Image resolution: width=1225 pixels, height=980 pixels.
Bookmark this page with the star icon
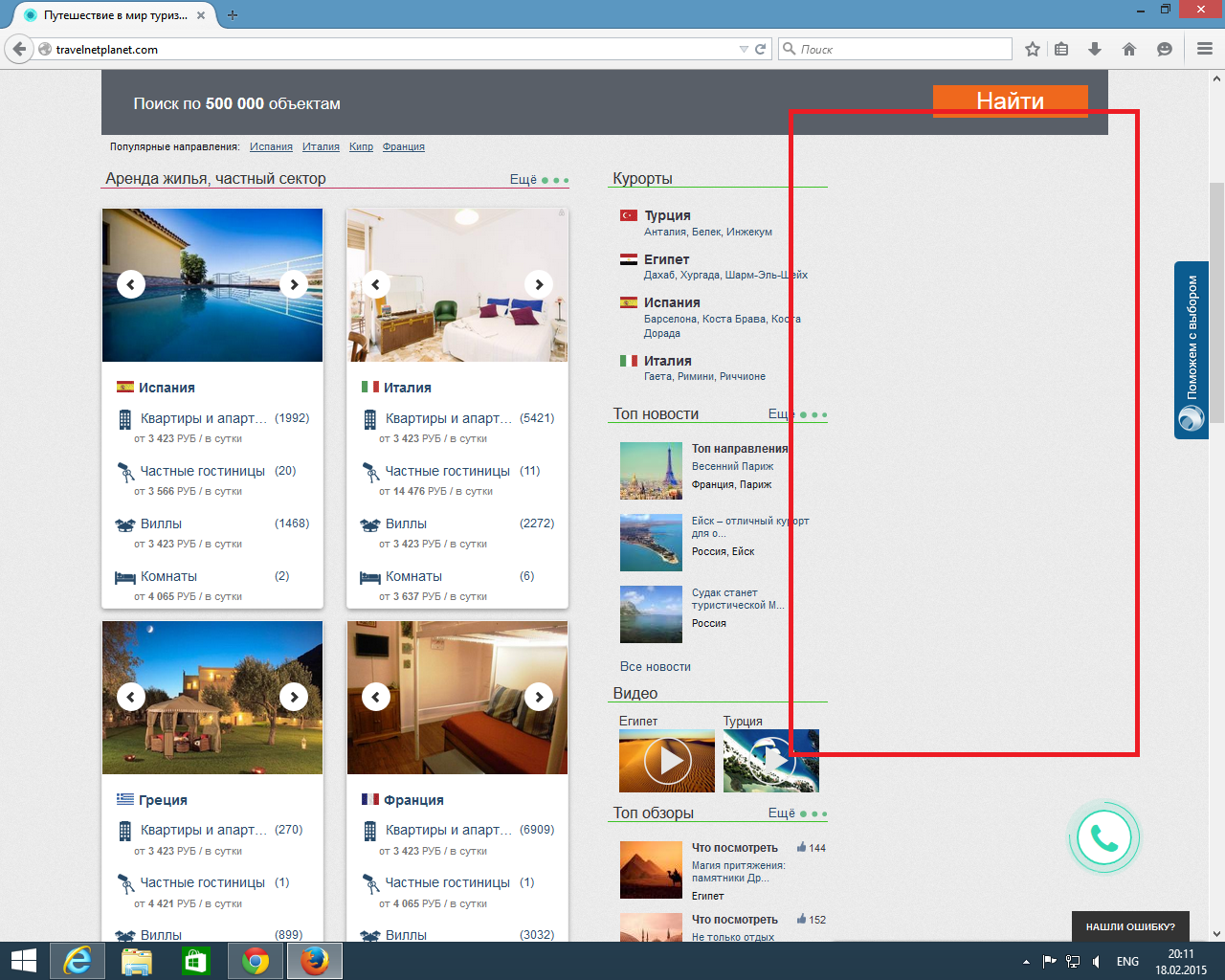[1033, 49]
